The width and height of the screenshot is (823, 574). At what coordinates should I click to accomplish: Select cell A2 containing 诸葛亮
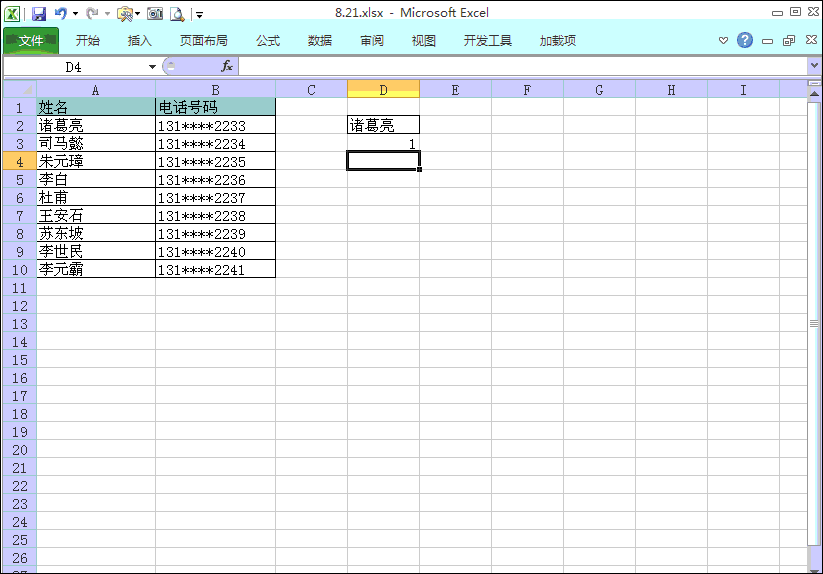[x=96, y=125]
